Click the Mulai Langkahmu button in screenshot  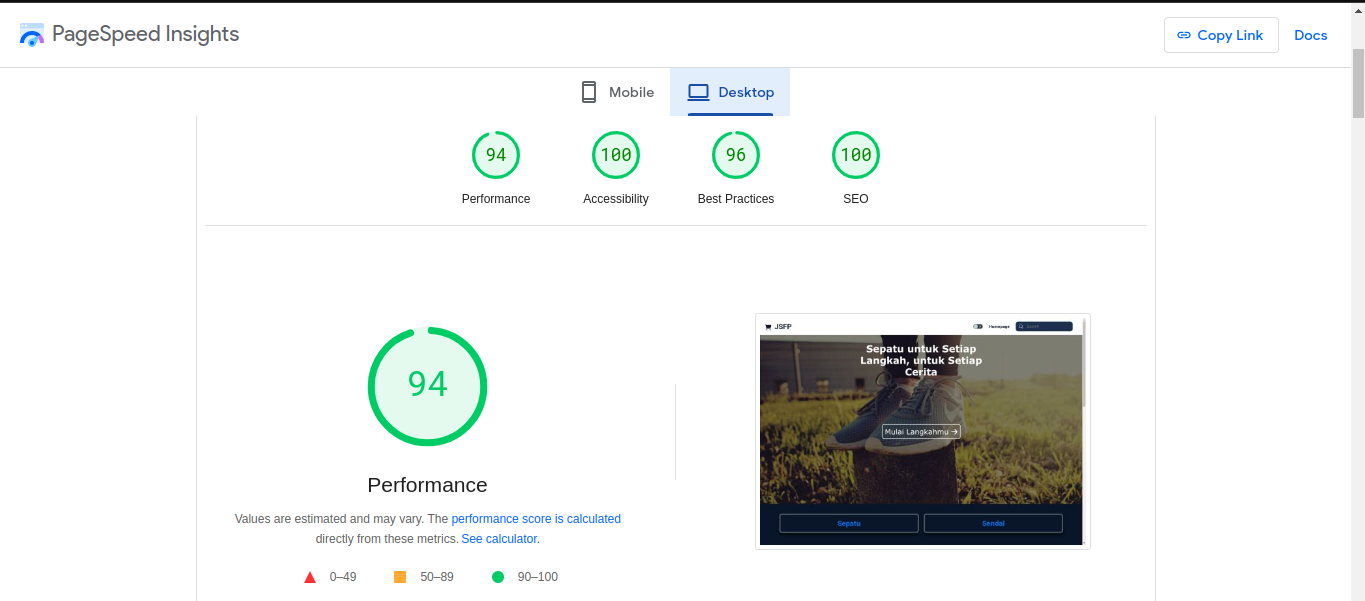click(921, 432)
